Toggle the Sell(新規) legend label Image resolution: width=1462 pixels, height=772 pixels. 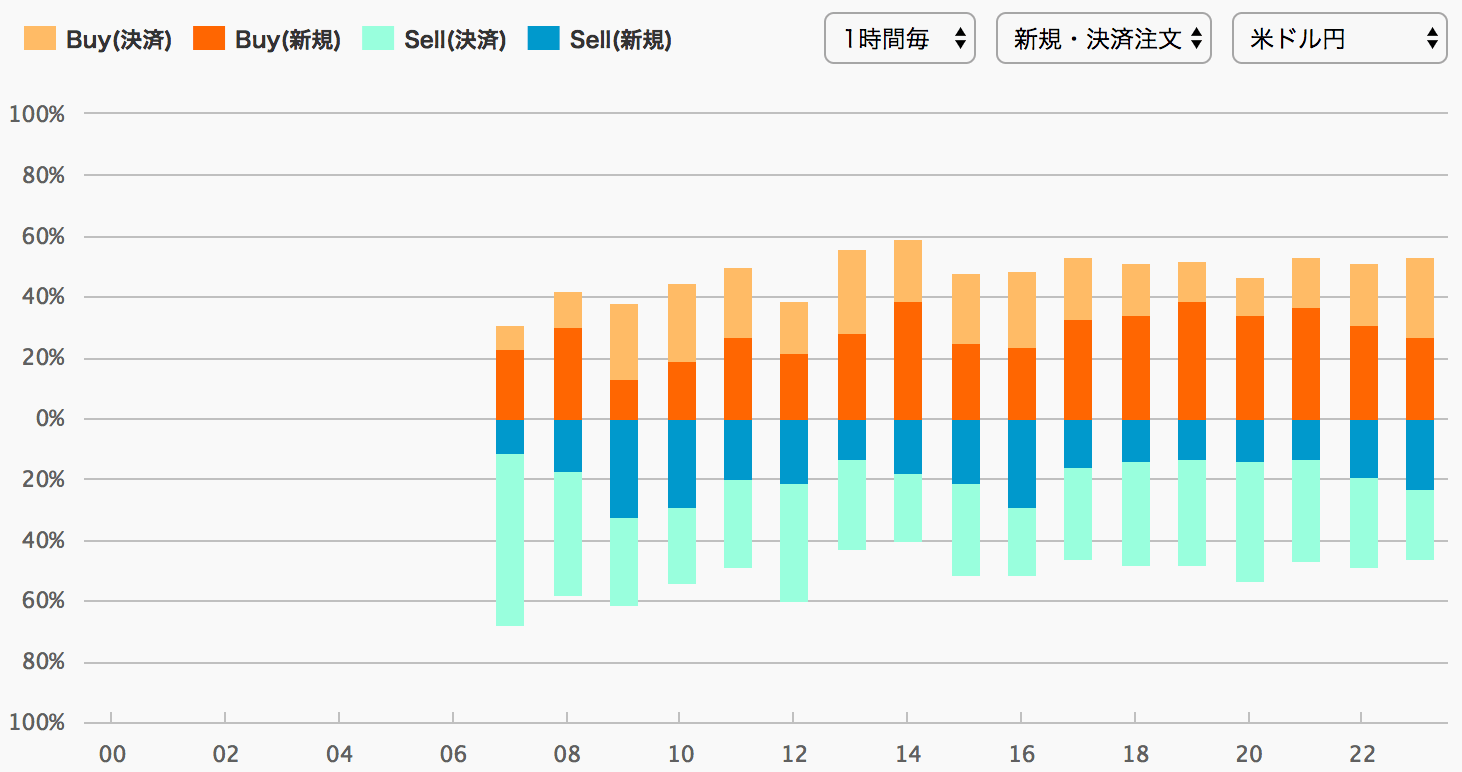coord(621,40)
